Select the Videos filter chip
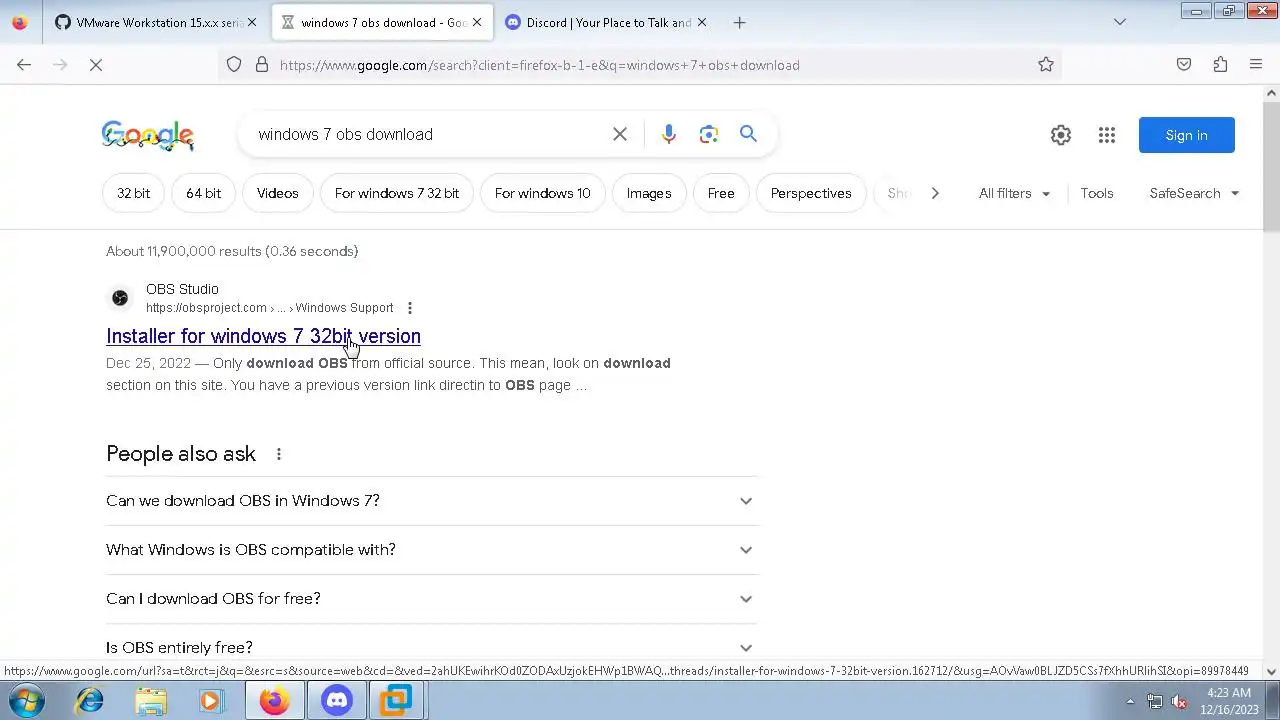The image size is (1280, 720). point(277,193)
